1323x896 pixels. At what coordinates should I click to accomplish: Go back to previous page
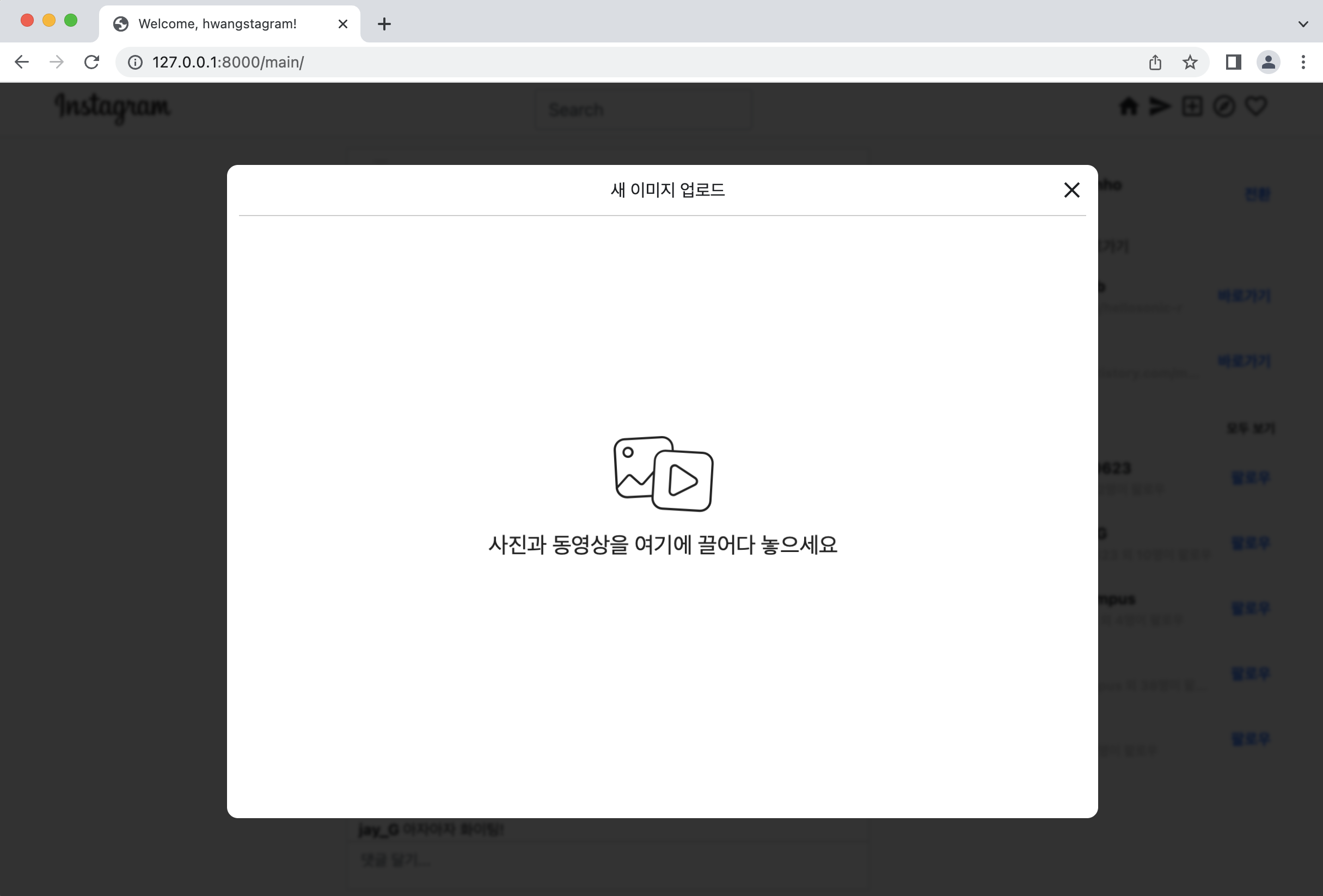coord(22,62)
